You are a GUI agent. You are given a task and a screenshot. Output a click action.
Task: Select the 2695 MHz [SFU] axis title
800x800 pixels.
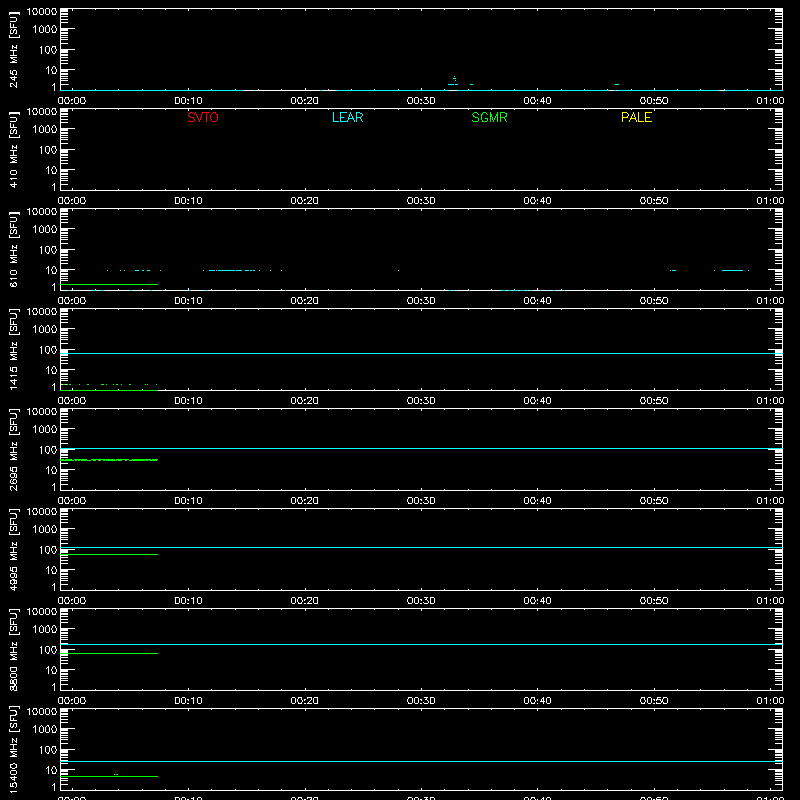tap(13, 449)
